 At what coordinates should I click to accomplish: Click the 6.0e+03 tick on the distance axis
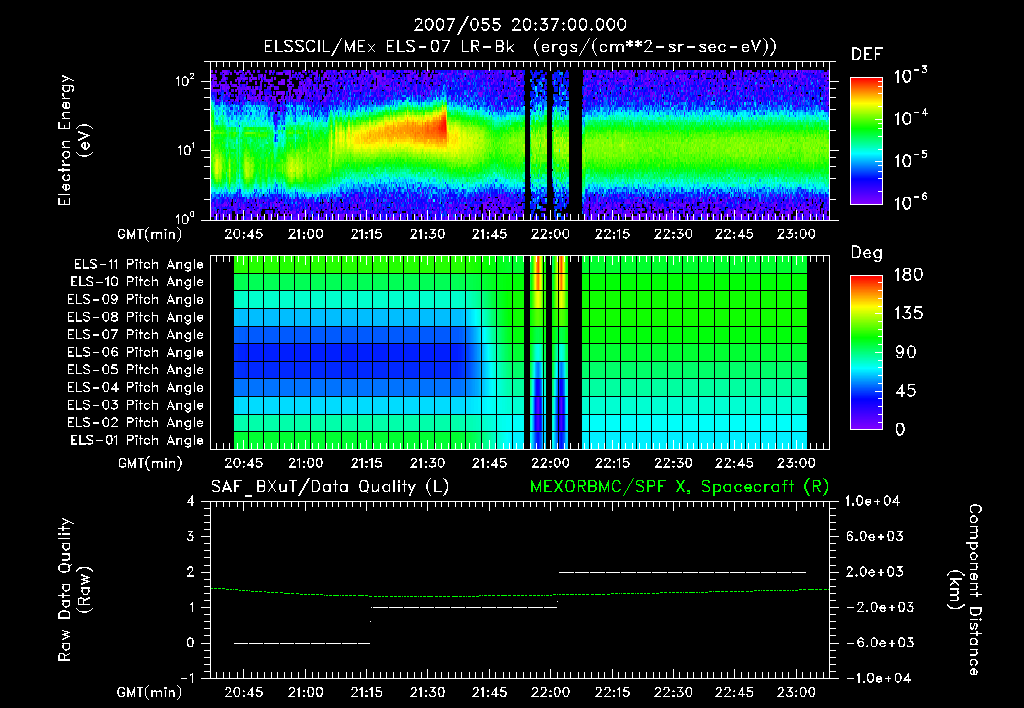[874, 536]
